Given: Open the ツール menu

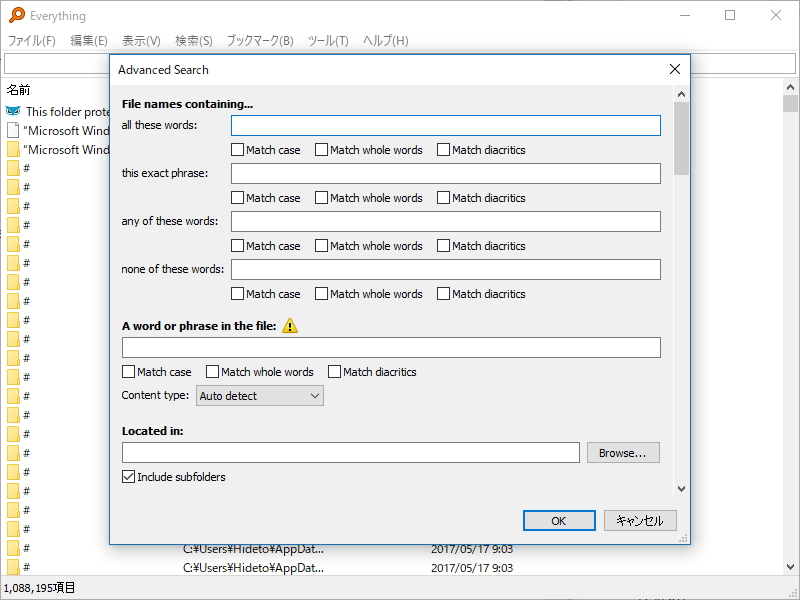Looking at the screenshot, I should point(328,41).
